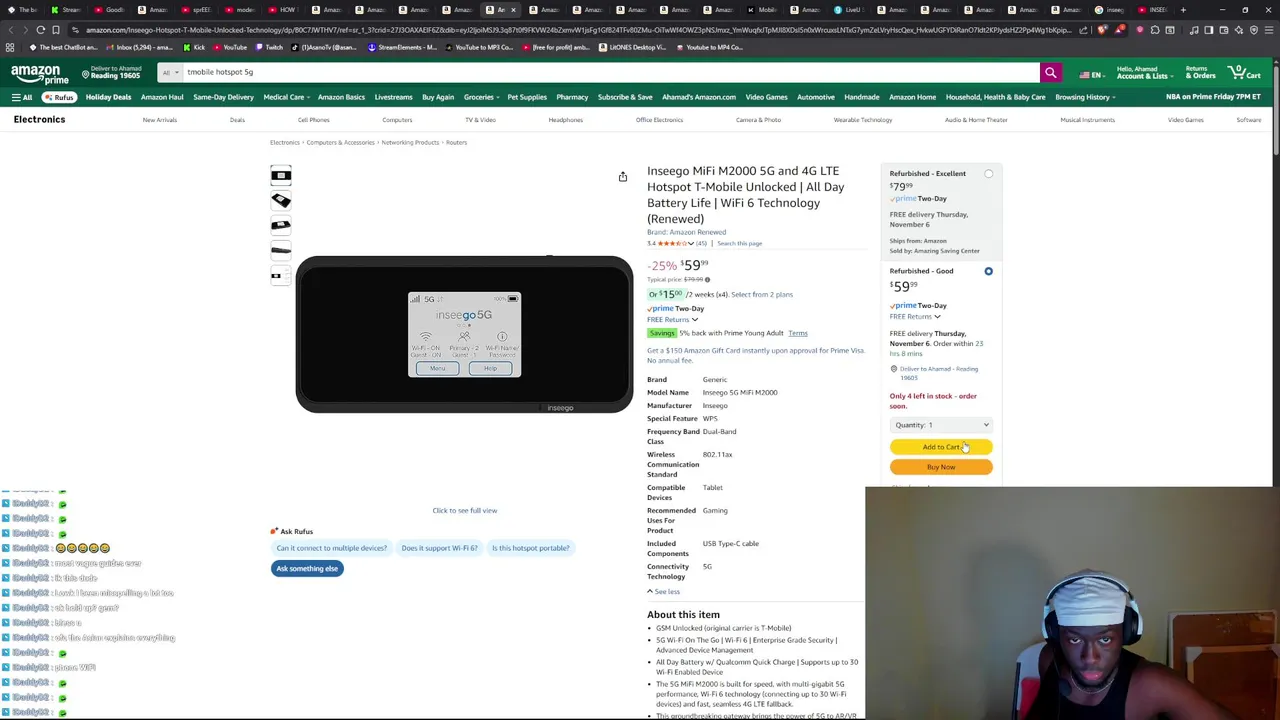Viewport: 1280px width, 720px height.
Task: Open the Amazon Prime logo home link
Action: coord(40,74)
